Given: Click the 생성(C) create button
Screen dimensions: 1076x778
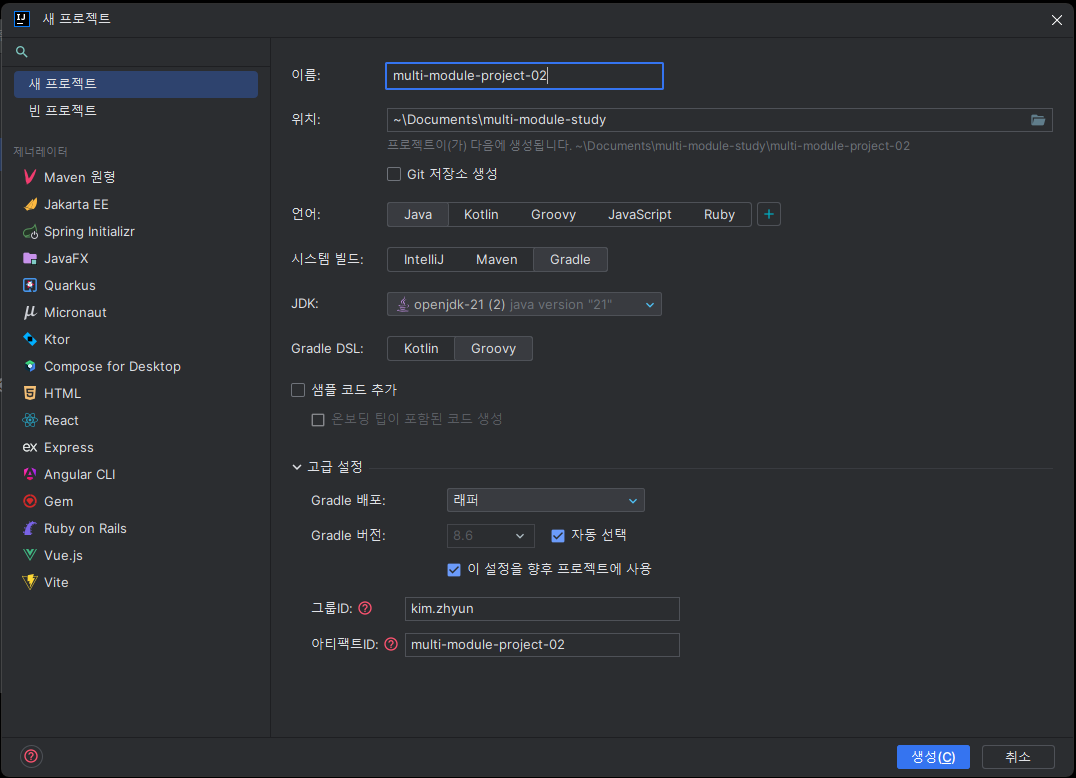Looking at the screenshot, I should (x=933, y=757).
